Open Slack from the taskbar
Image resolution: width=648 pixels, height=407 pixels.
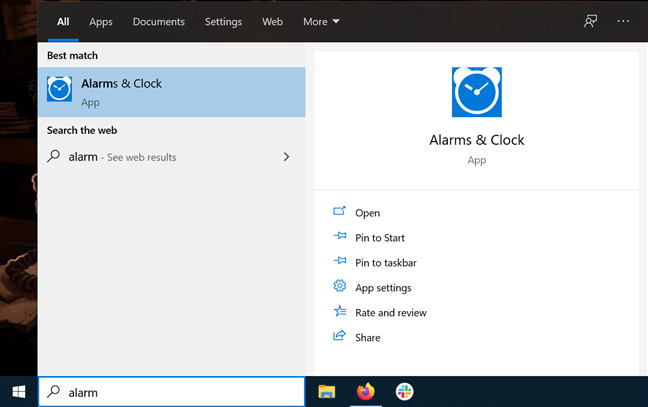click(404, 392)
